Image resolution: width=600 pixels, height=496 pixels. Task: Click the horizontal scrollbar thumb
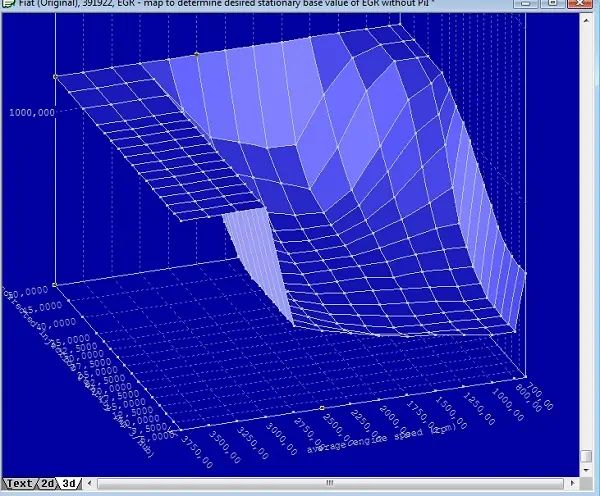point(330,484)
